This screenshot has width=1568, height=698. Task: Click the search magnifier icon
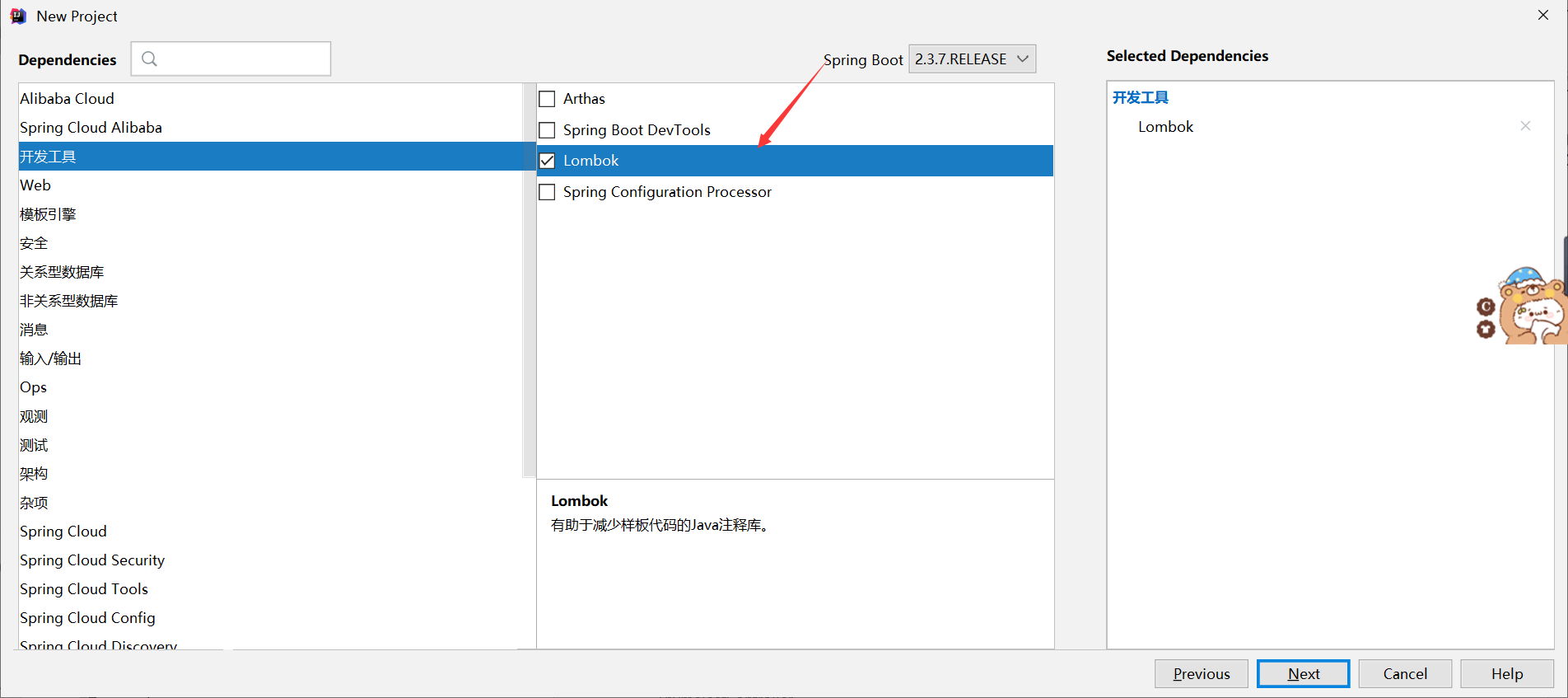[x=149, y=59]
